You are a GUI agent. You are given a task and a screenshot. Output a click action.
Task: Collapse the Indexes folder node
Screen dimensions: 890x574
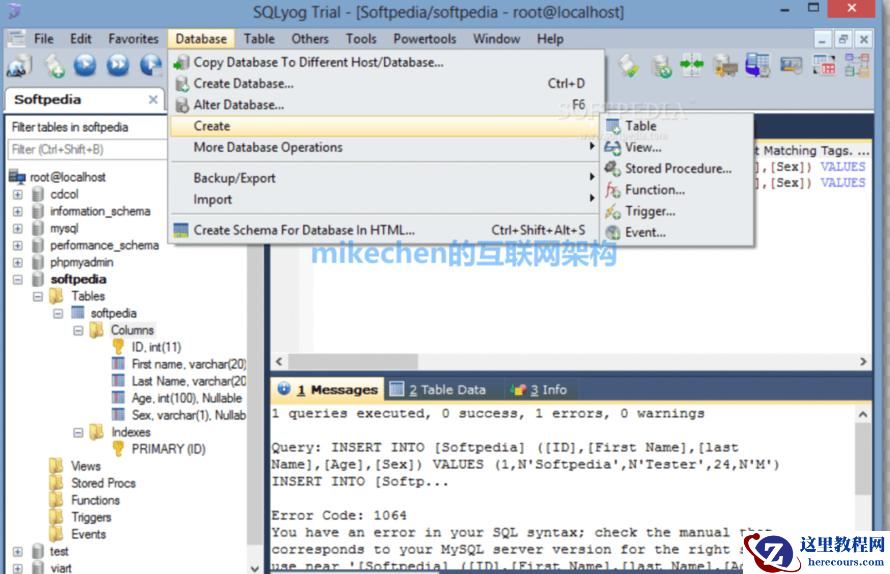click(78, 433)
